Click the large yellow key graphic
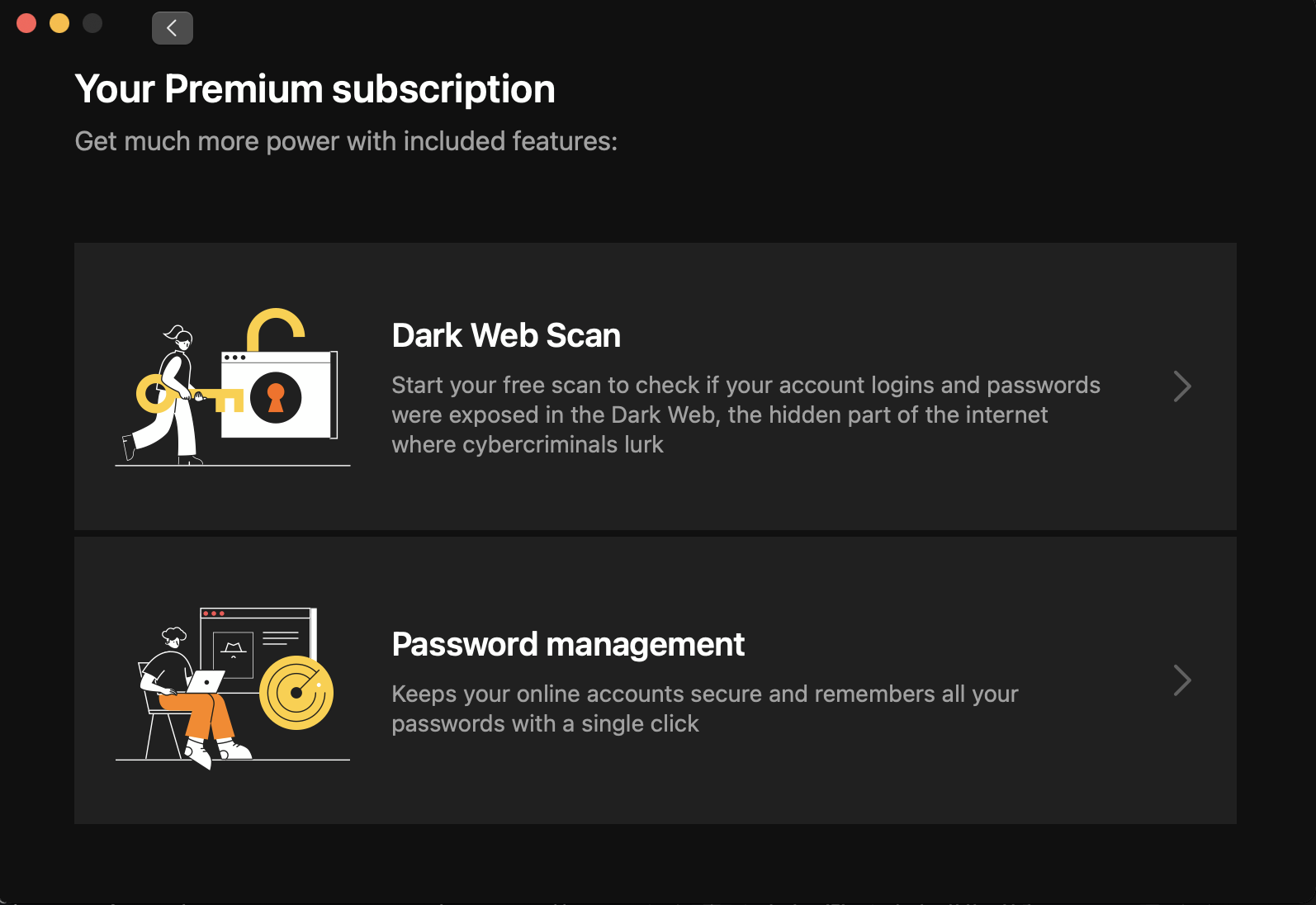The height and width of the screenshot is (905, 1316). tap(190, 395)
